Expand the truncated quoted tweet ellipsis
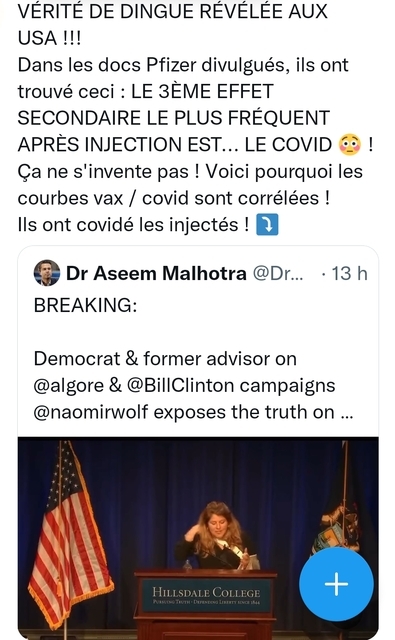The width and height of the screenshot is (395, 640). click(x=346, y=413)
